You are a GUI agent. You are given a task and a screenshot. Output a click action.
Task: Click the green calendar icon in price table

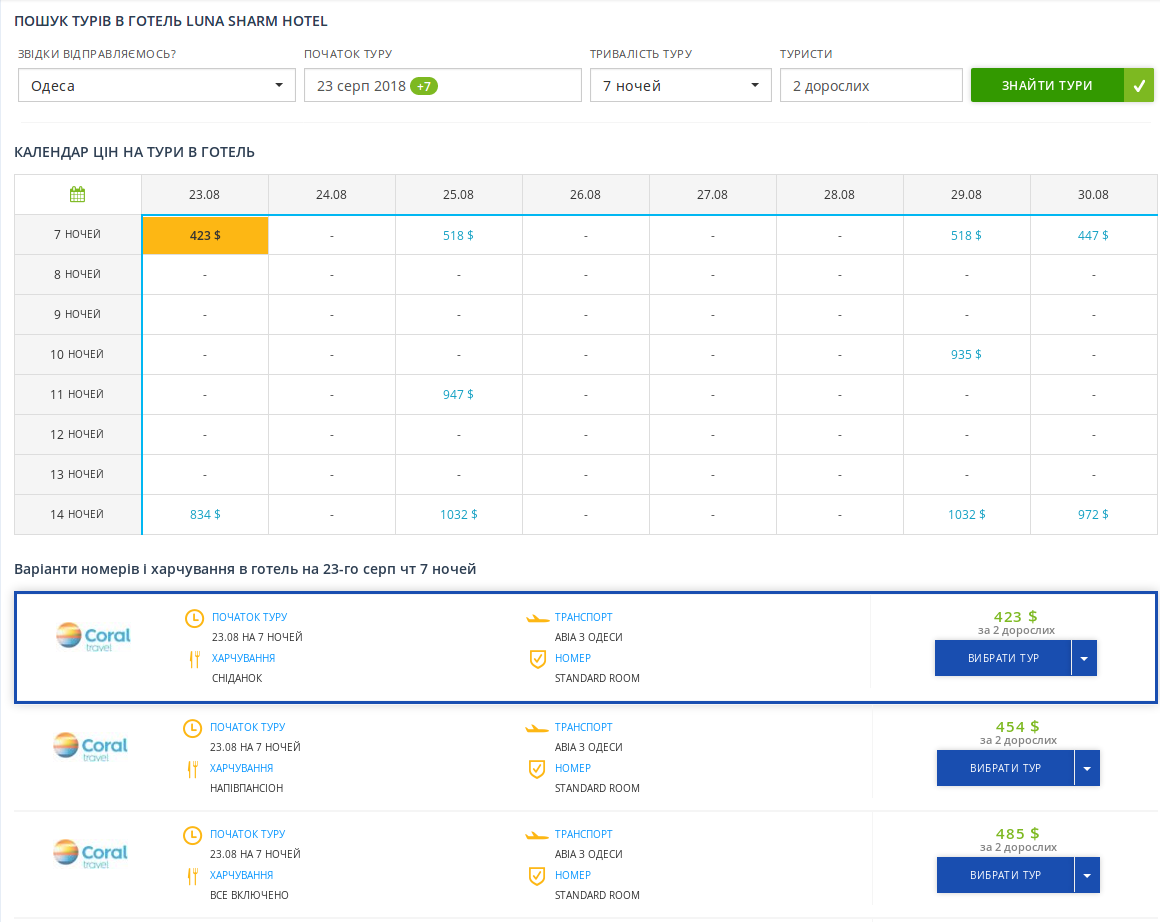point(78,194)
